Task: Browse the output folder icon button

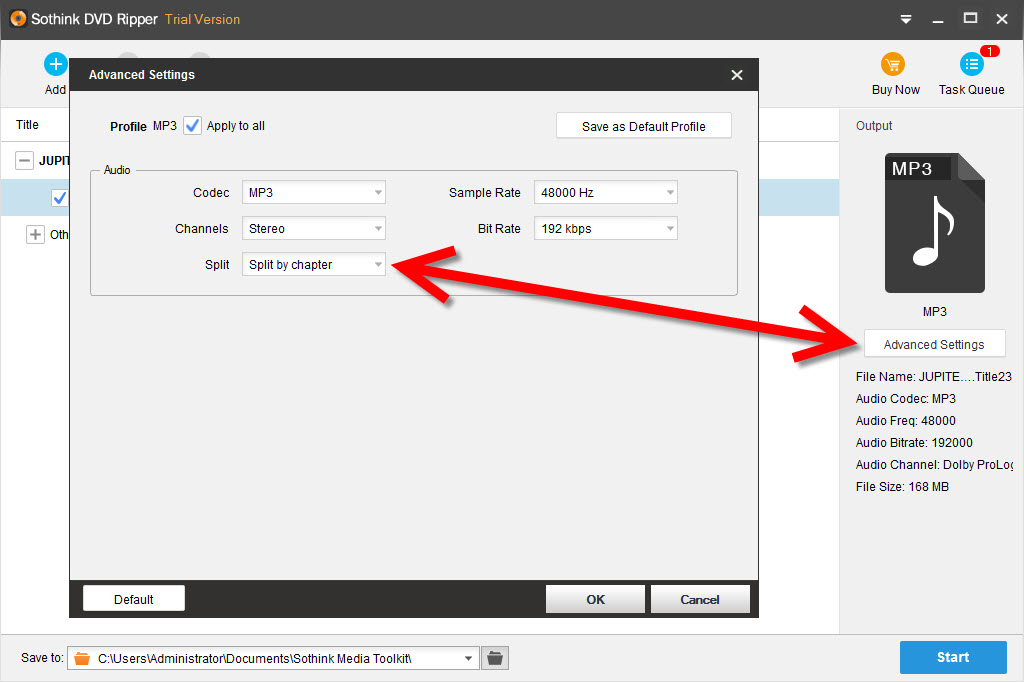Action: 495,658
